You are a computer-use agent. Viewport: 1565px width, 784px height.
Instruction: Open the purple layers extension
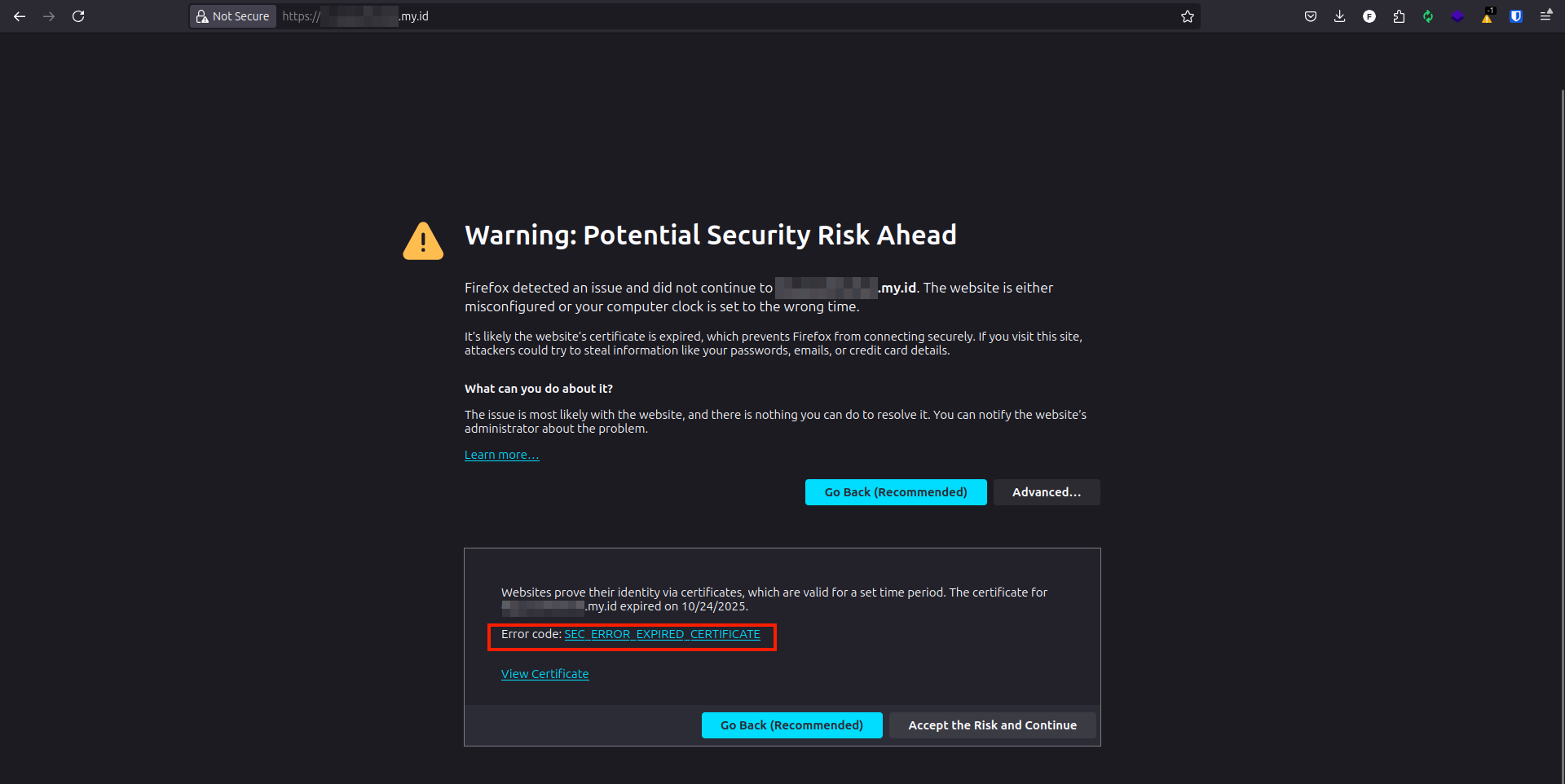coord(1458,16)
